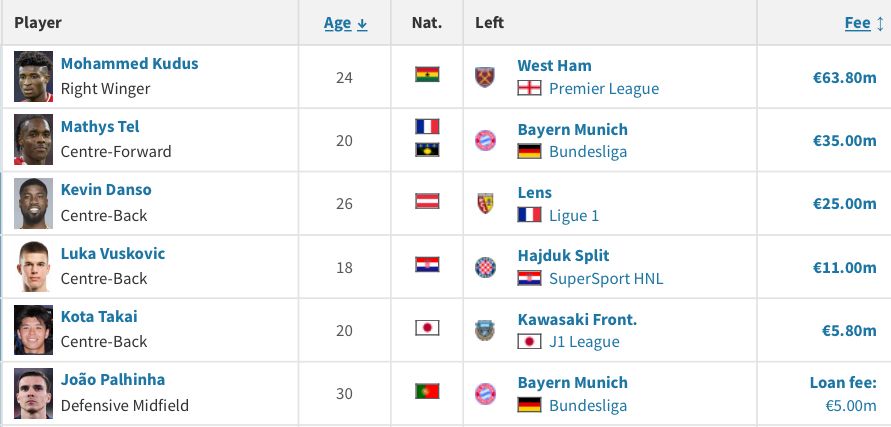
Task: Click the Kawasaki Front. club name
Action: 577,320
